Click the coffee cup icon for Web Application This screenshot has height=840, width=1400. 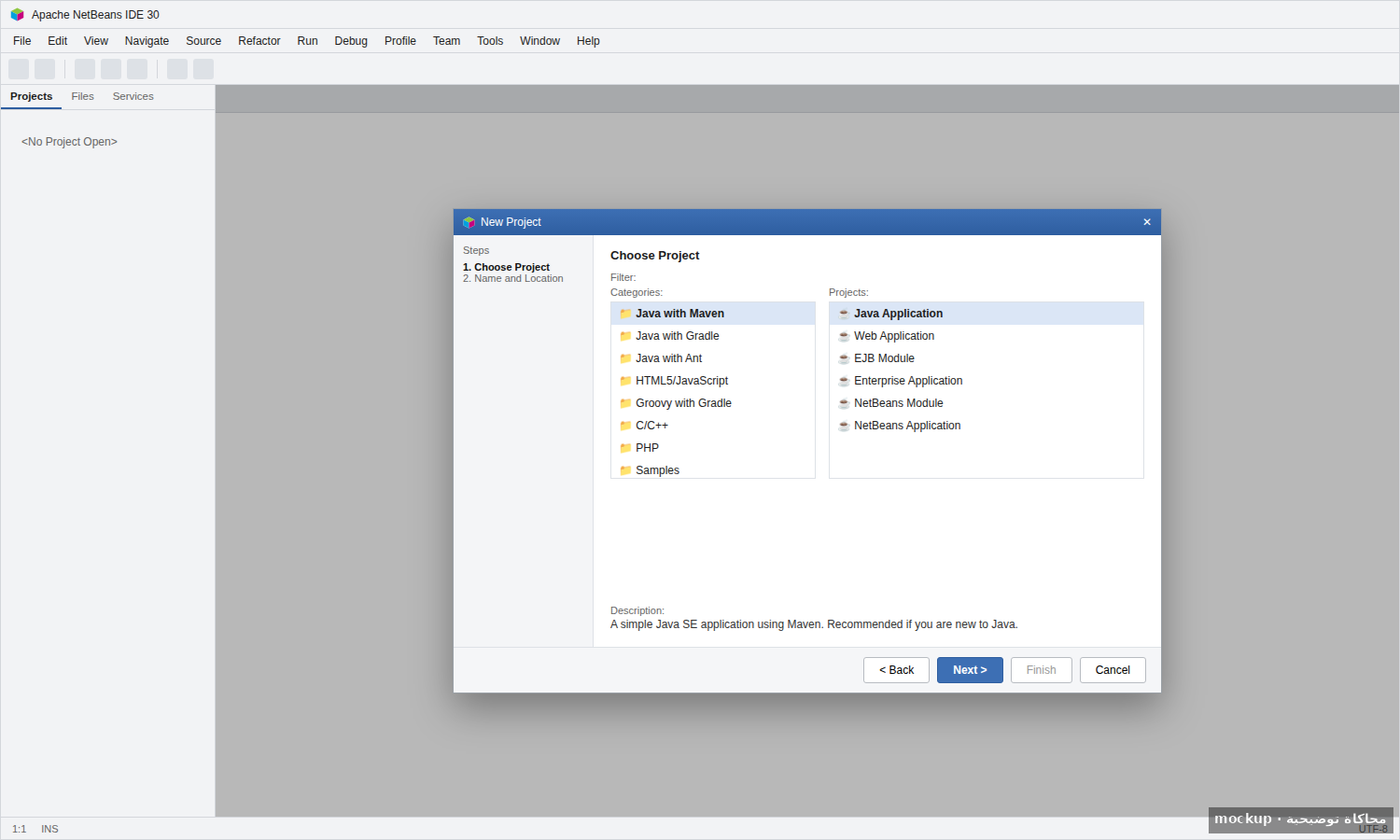click(844, 336)
